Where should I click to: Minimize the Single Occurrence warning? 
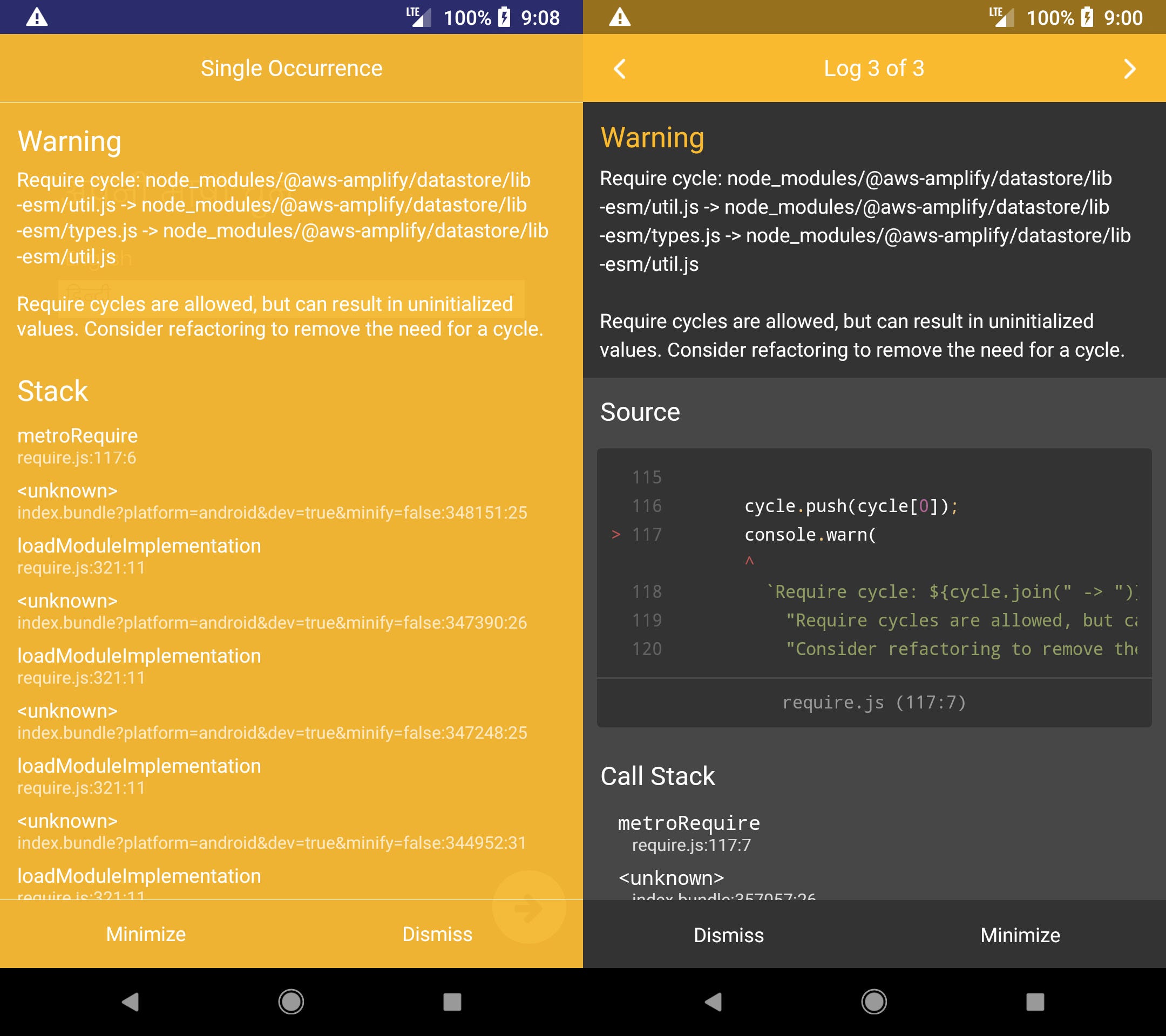pyautogui.click(x=144, y=934)
